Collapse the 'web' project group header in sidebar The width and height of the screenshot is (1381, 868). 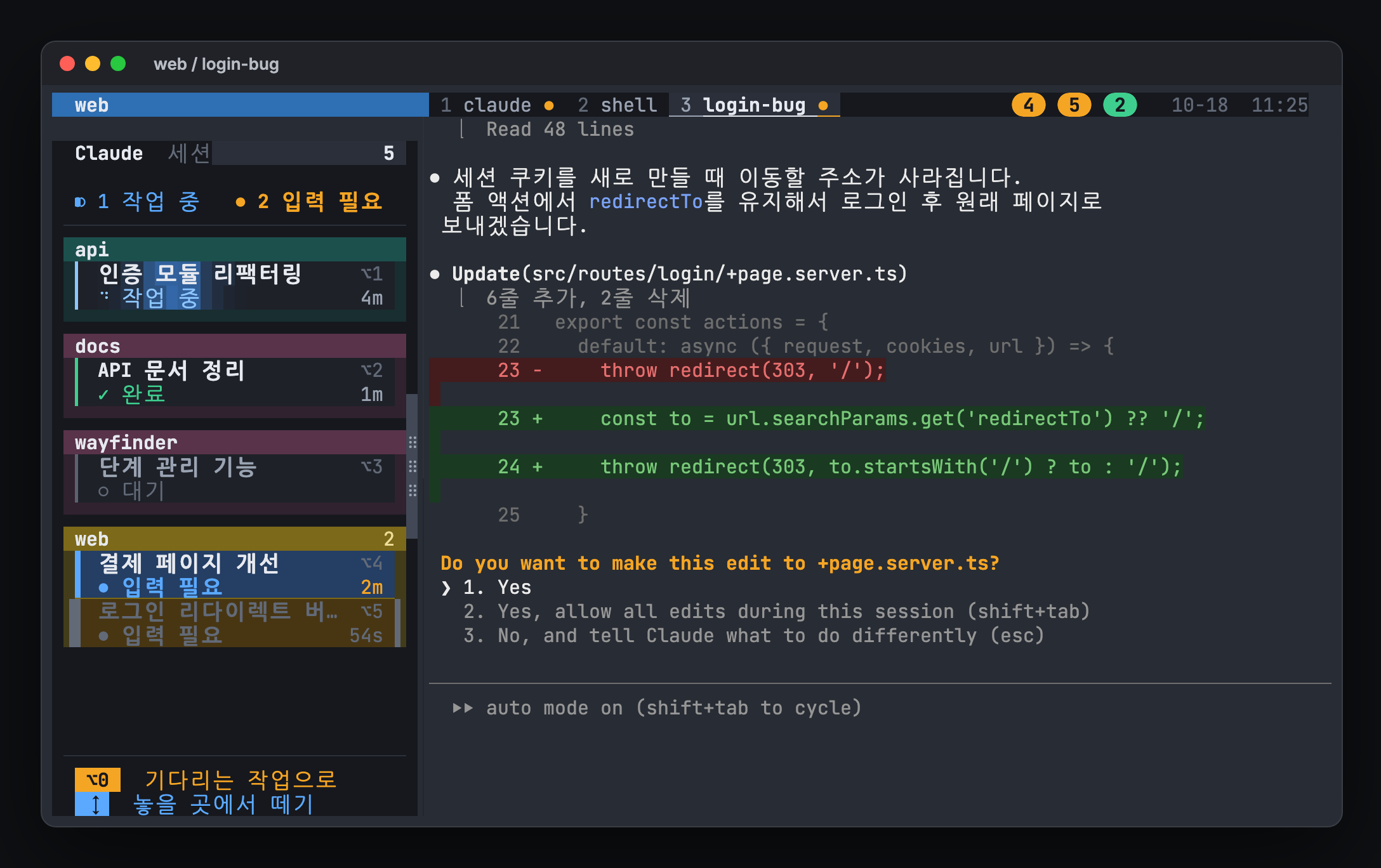click(235, 539)
